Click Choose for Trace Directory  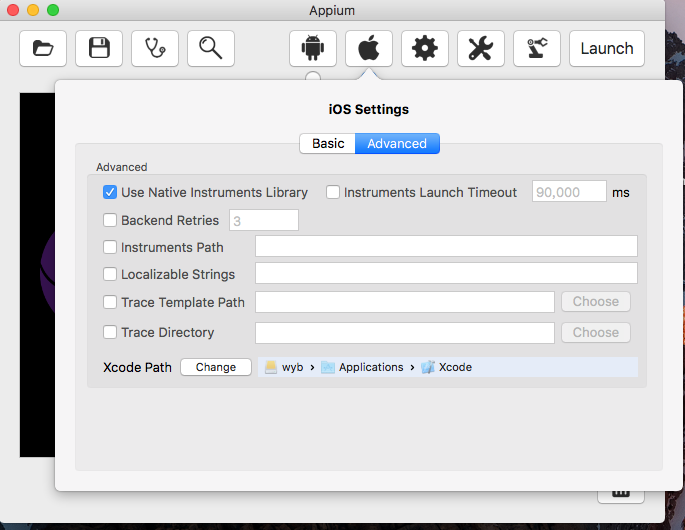click(596, 333)
